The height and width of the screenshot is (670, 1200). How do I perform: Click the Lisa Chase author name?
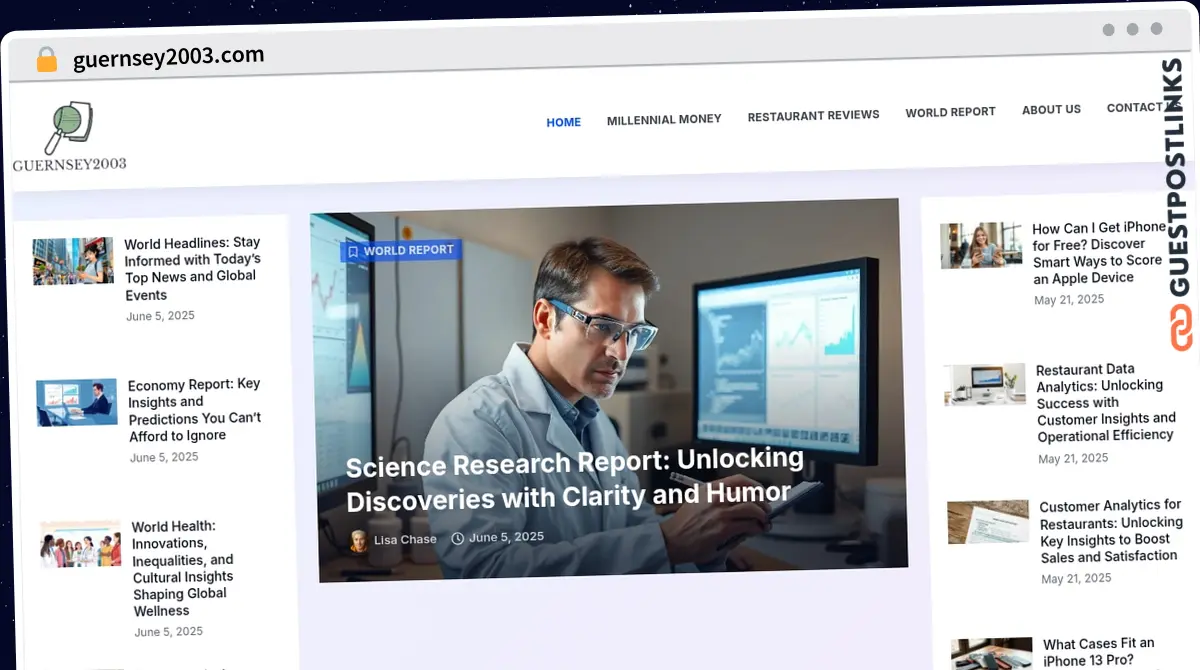coord(405,539)
